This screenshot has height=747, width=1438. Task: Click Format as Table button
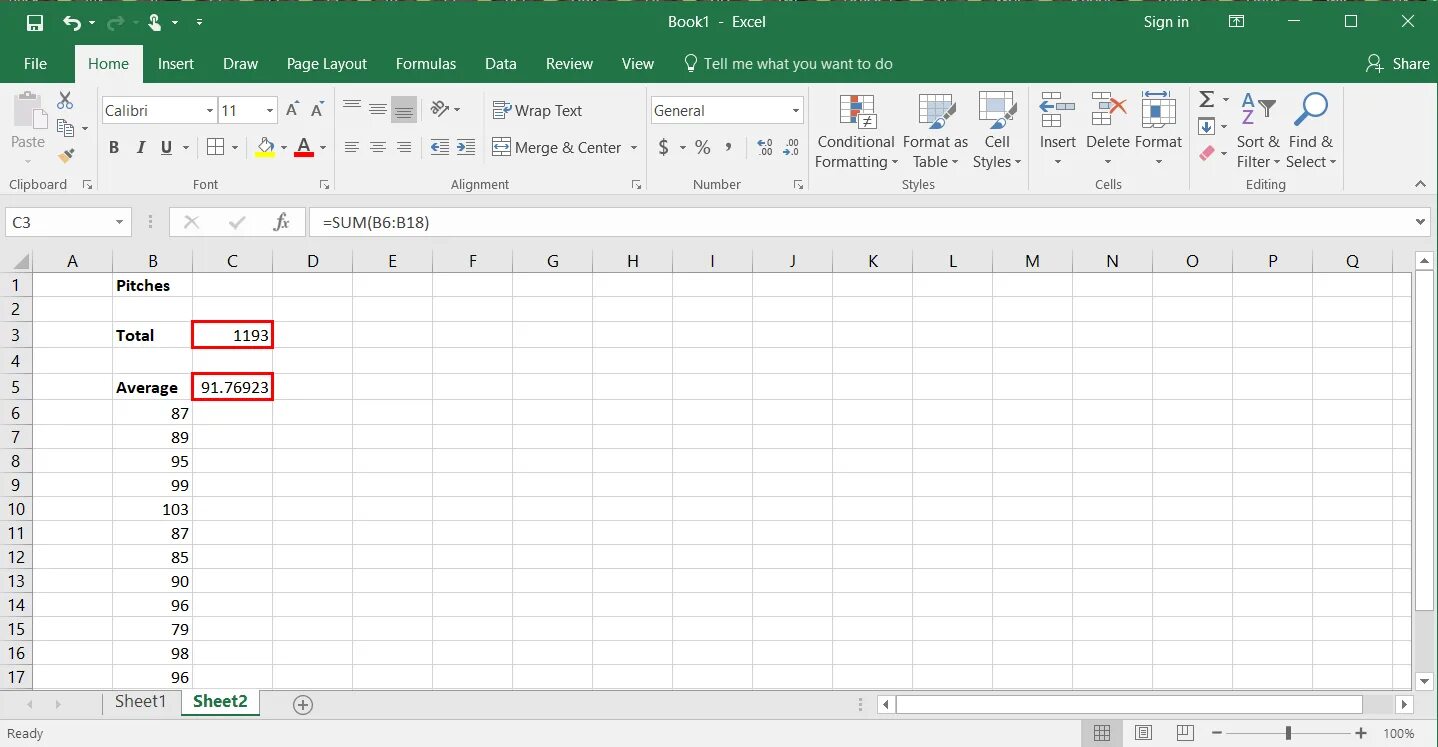click(935, 131)
